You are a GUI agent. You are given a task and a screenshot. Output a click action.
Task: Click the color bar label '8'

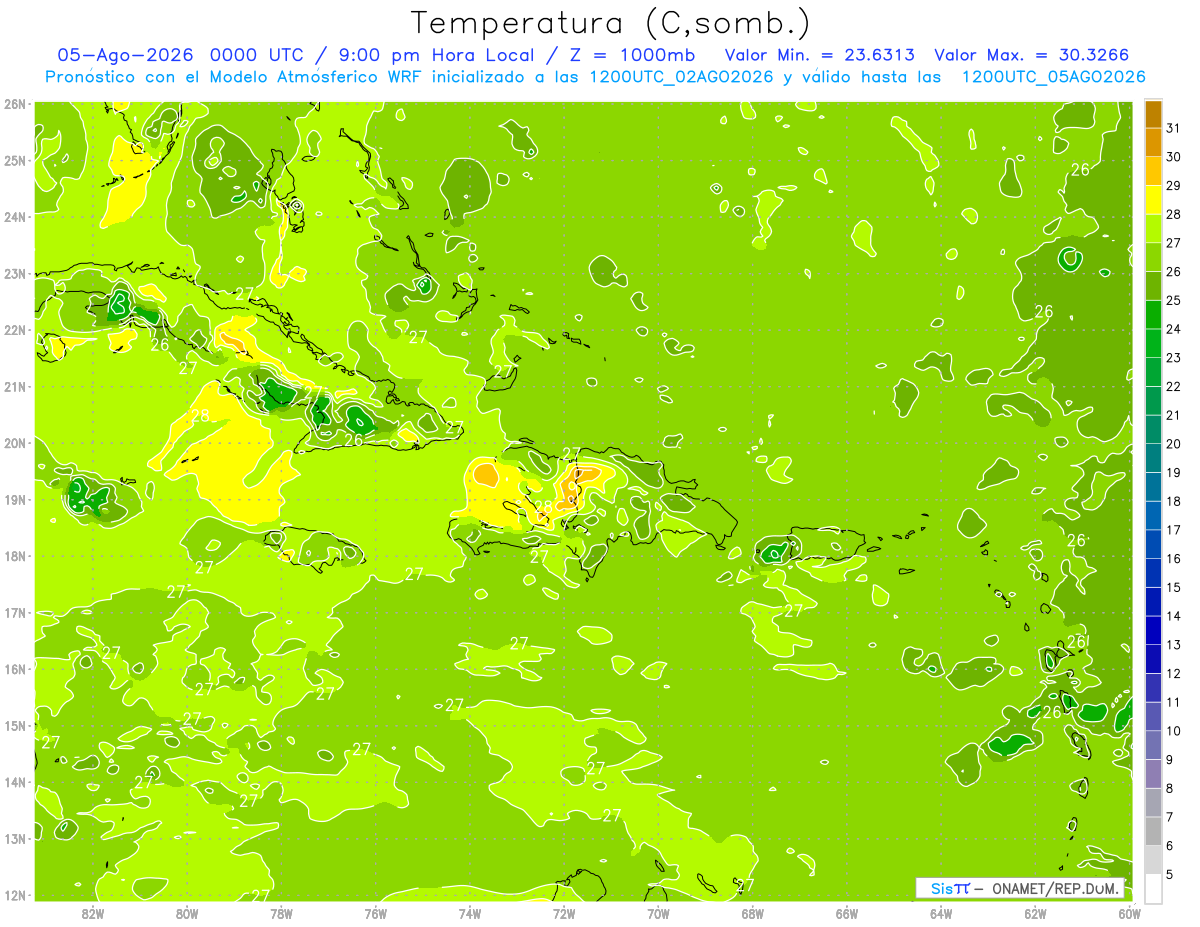point(1170,788)
